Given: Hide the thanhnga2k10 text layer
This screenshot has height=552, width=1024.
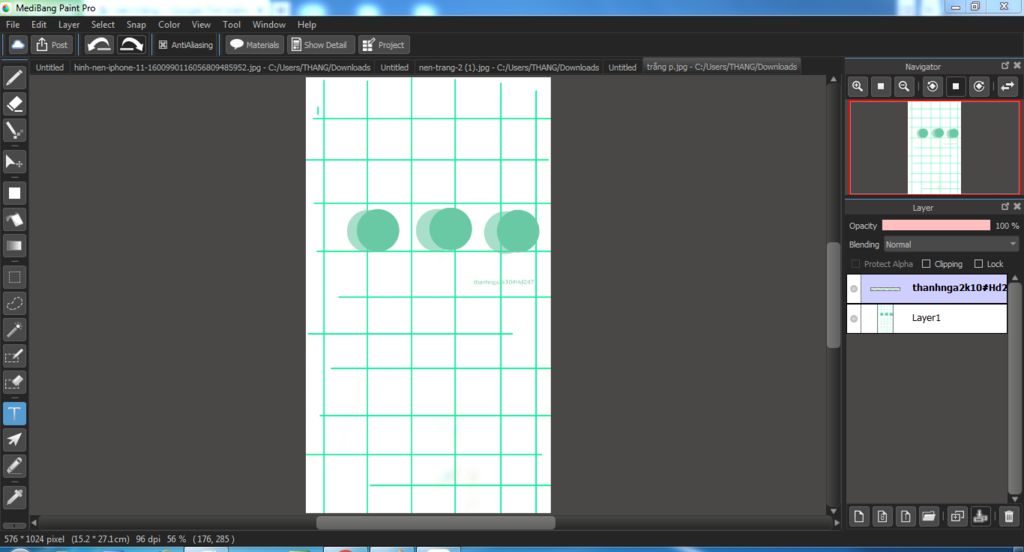Looking at the screenshot, I should (x=854, y=288).
